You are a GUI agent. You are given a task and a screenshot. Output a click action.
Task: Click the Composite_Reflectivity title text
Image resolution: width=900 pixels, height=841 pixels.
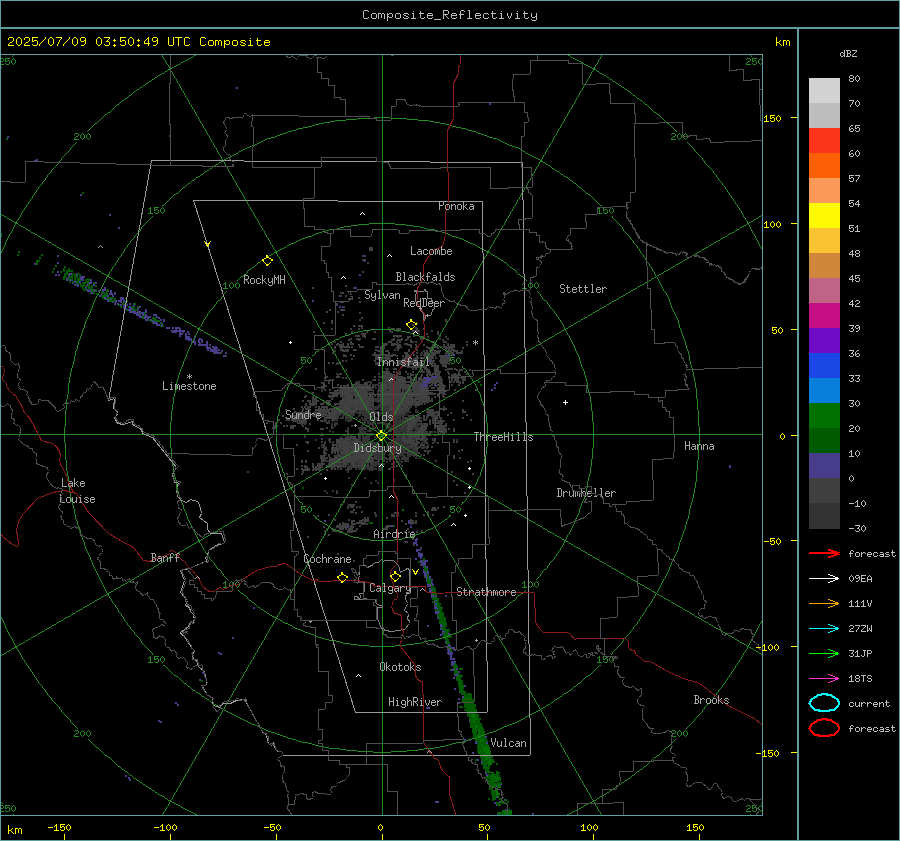tap(449, 15)
